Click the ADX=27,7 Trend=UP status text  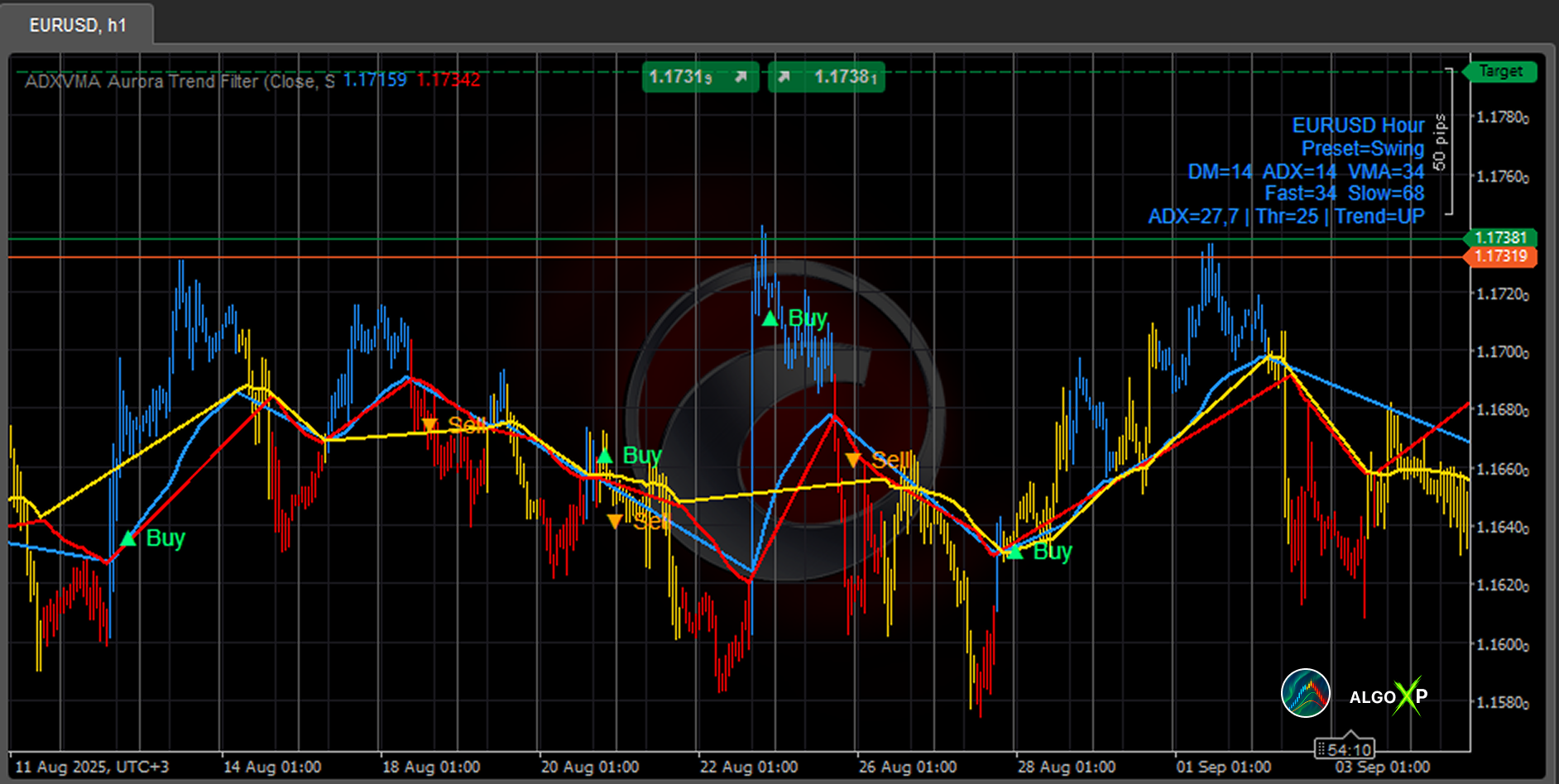1286,217
